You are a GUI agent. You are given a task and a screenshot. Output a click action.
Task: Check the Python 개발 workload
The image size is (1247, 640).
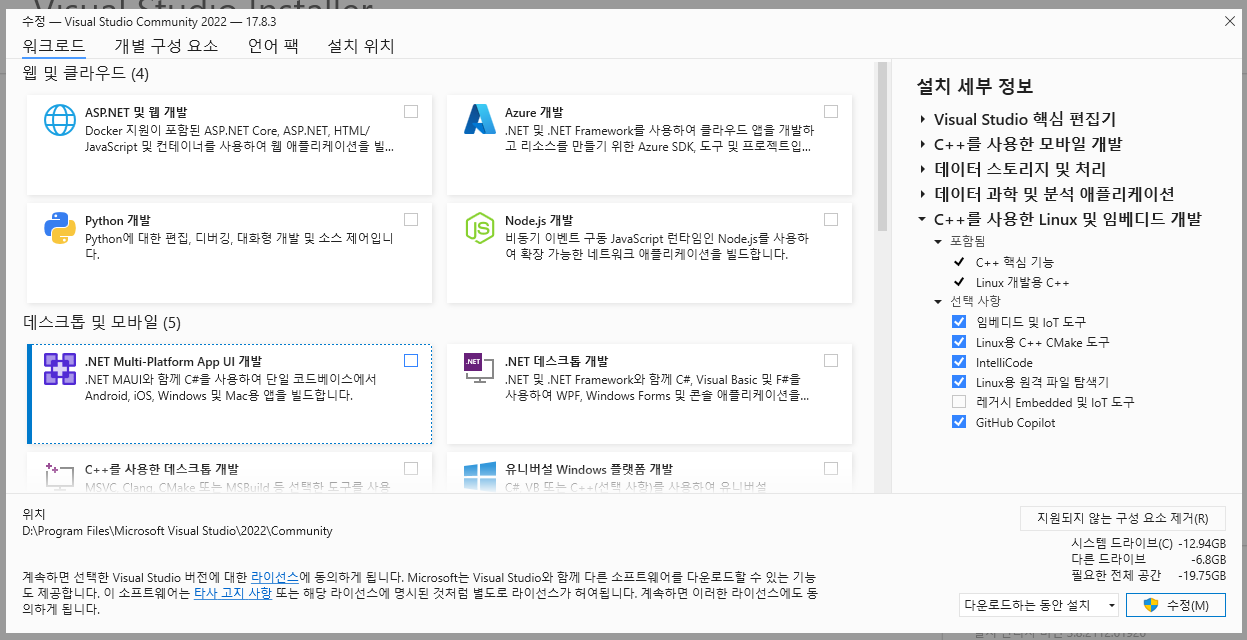[411, 220]
